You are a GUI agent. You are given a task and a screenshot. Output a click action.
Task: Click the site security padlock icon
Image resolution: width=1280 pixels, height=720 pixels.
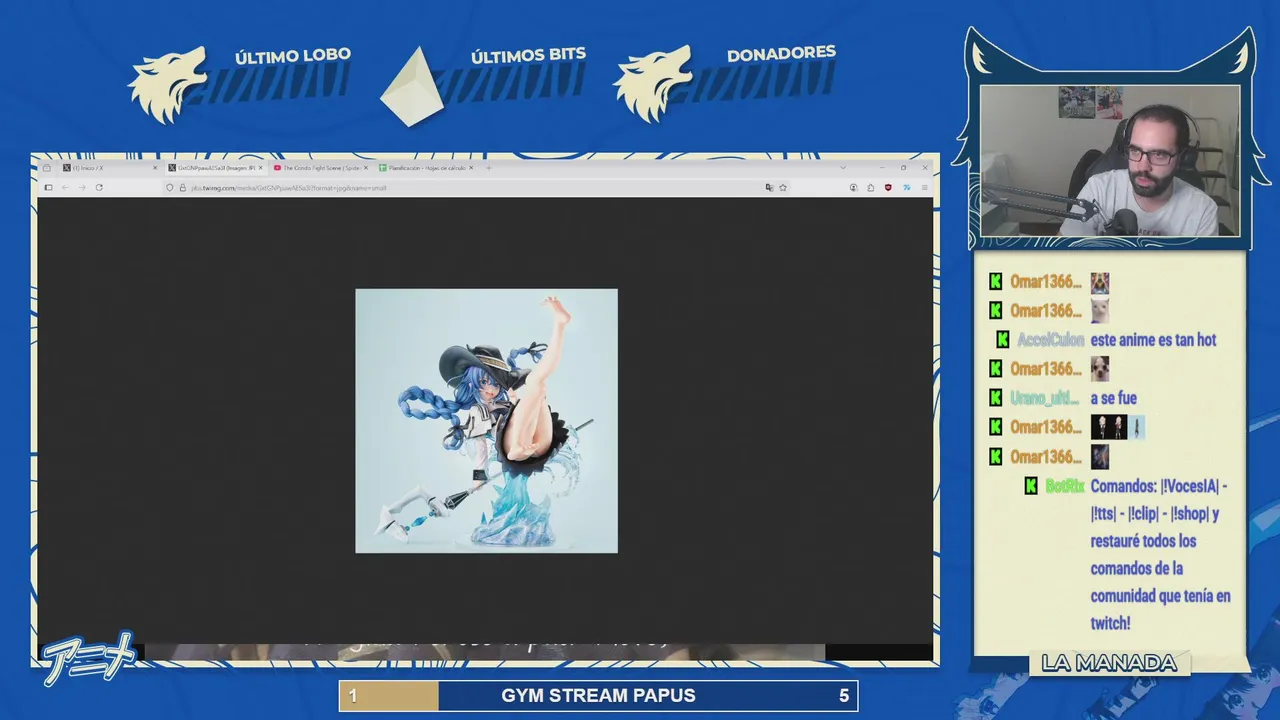[182, 188]
